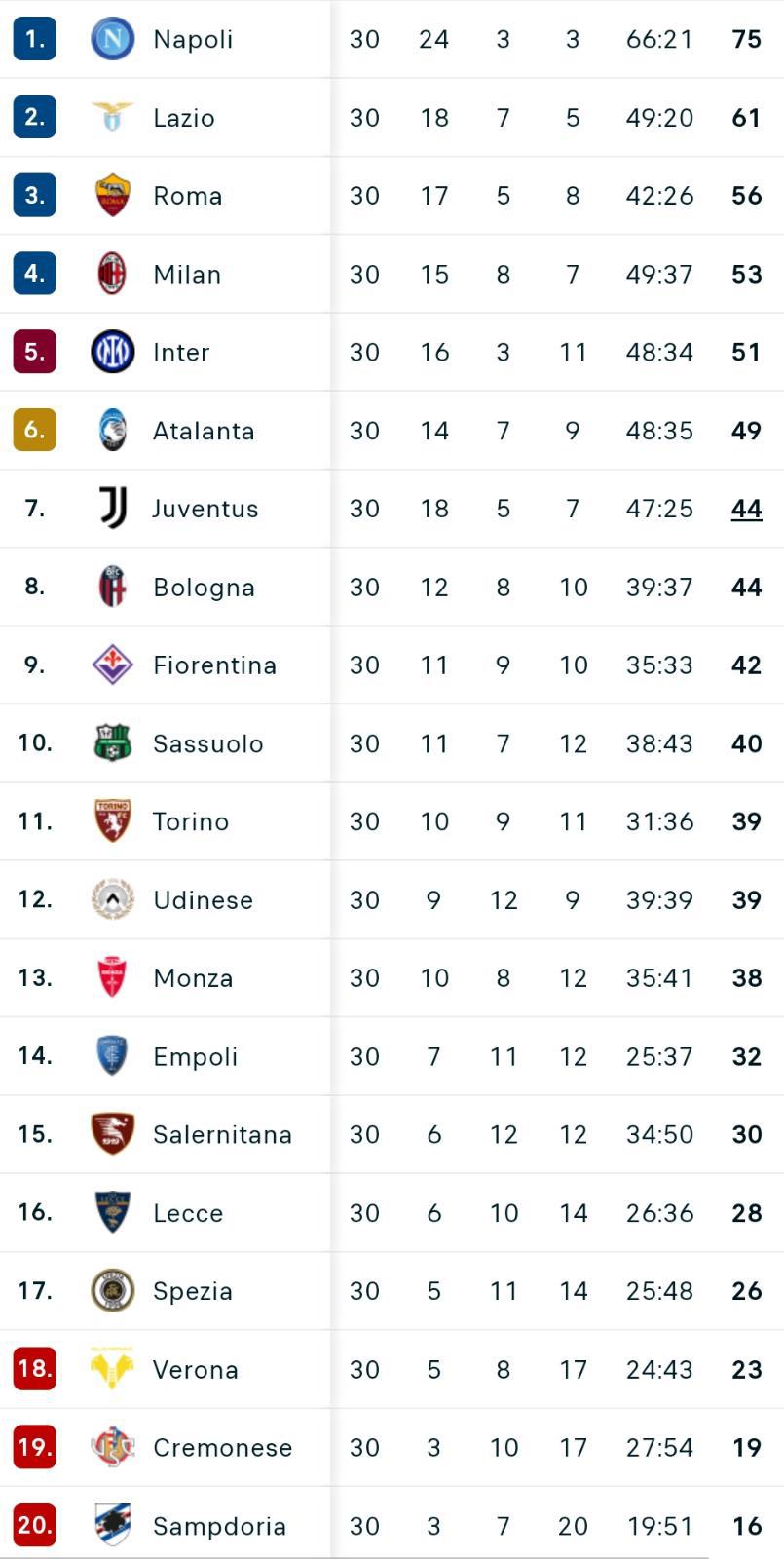Select the Salernitana team name
Viewport: 784px width, 1559px height.
coord(222,1134)
